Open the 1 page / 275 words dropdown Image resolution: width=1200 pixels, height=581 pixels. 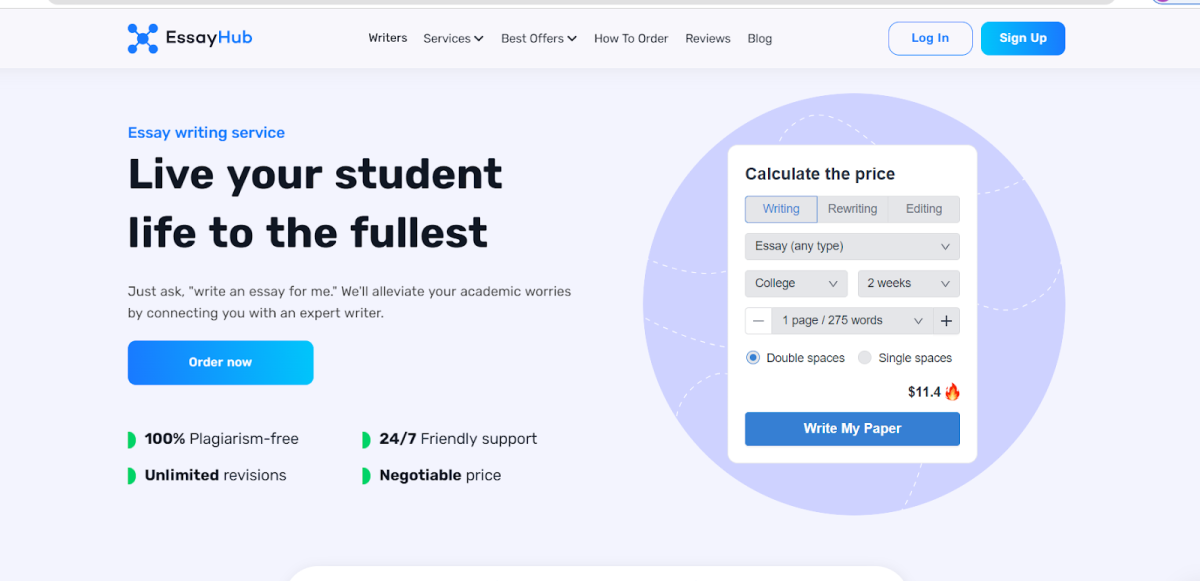point(851,320)
